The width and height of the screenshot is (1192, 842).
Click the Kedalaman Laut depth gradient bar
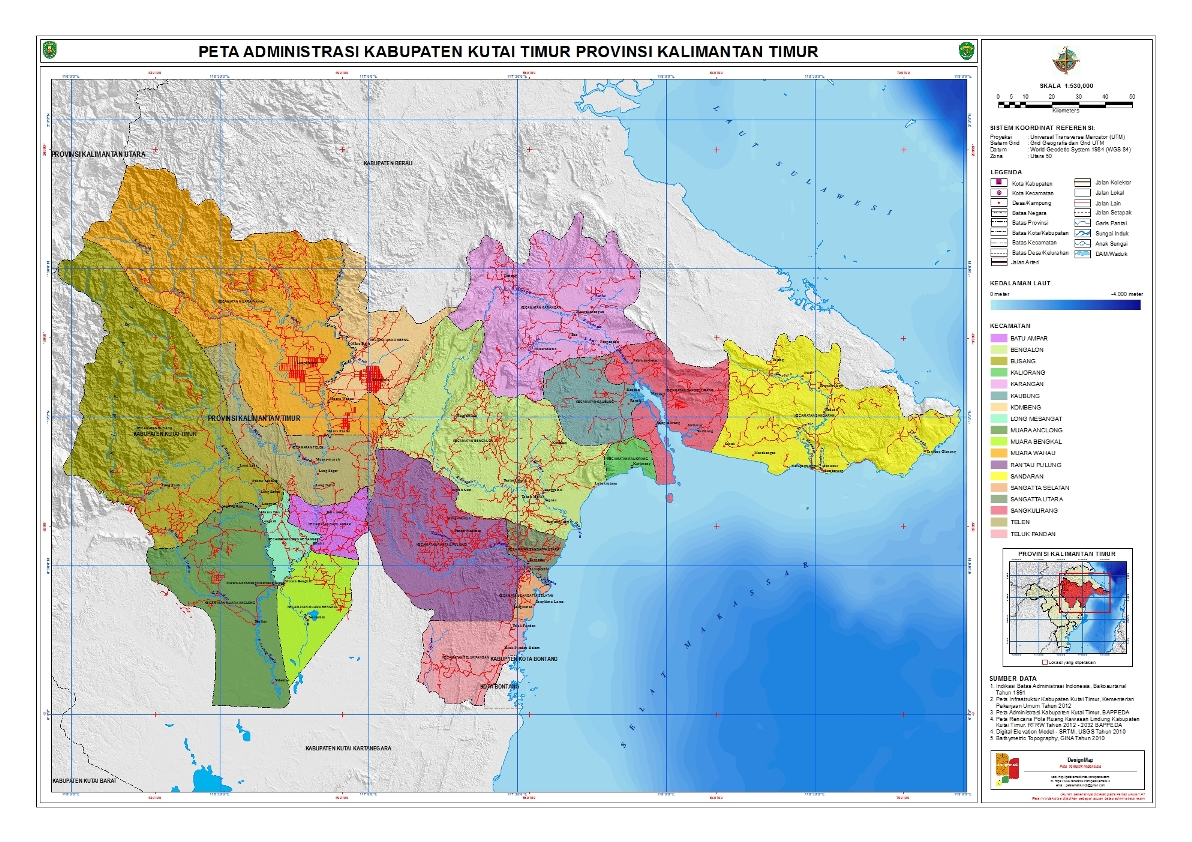(1065, 304)
